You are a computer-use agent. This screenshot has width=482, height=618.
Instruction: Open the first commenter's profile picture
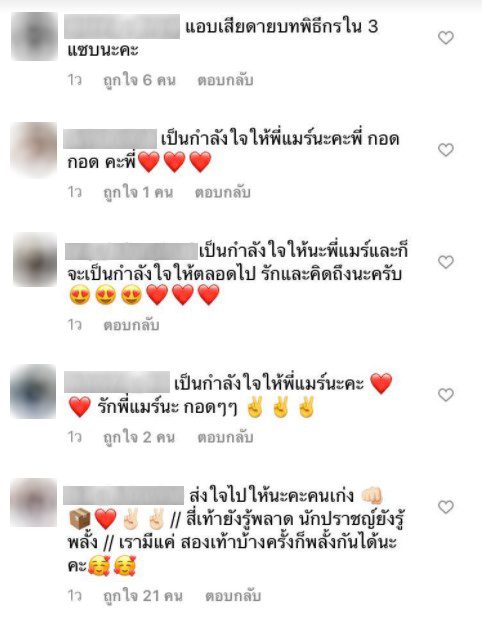(34, 36)
